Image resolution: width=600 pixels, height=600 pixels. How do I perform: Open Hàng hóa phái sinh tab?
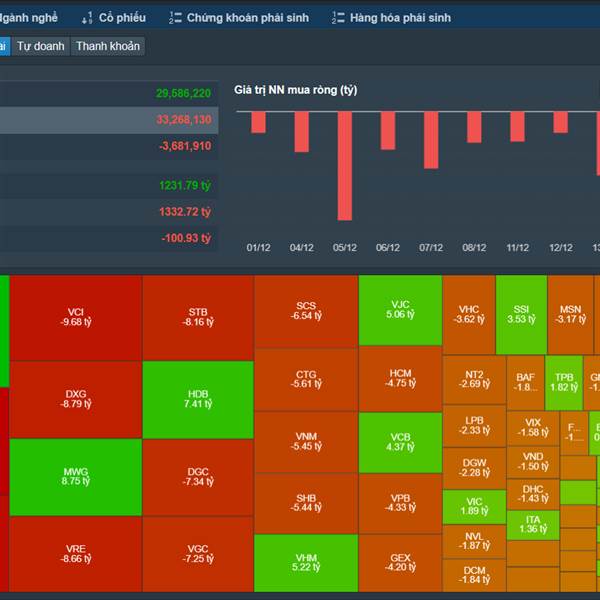click(x=400, y=18)
